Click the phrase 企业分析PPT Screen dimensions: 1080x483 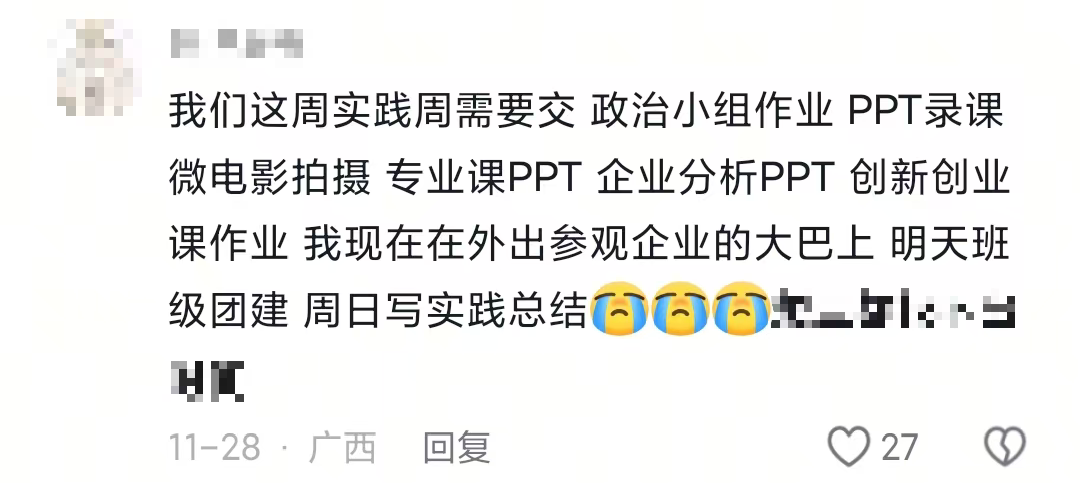[716, 179]
